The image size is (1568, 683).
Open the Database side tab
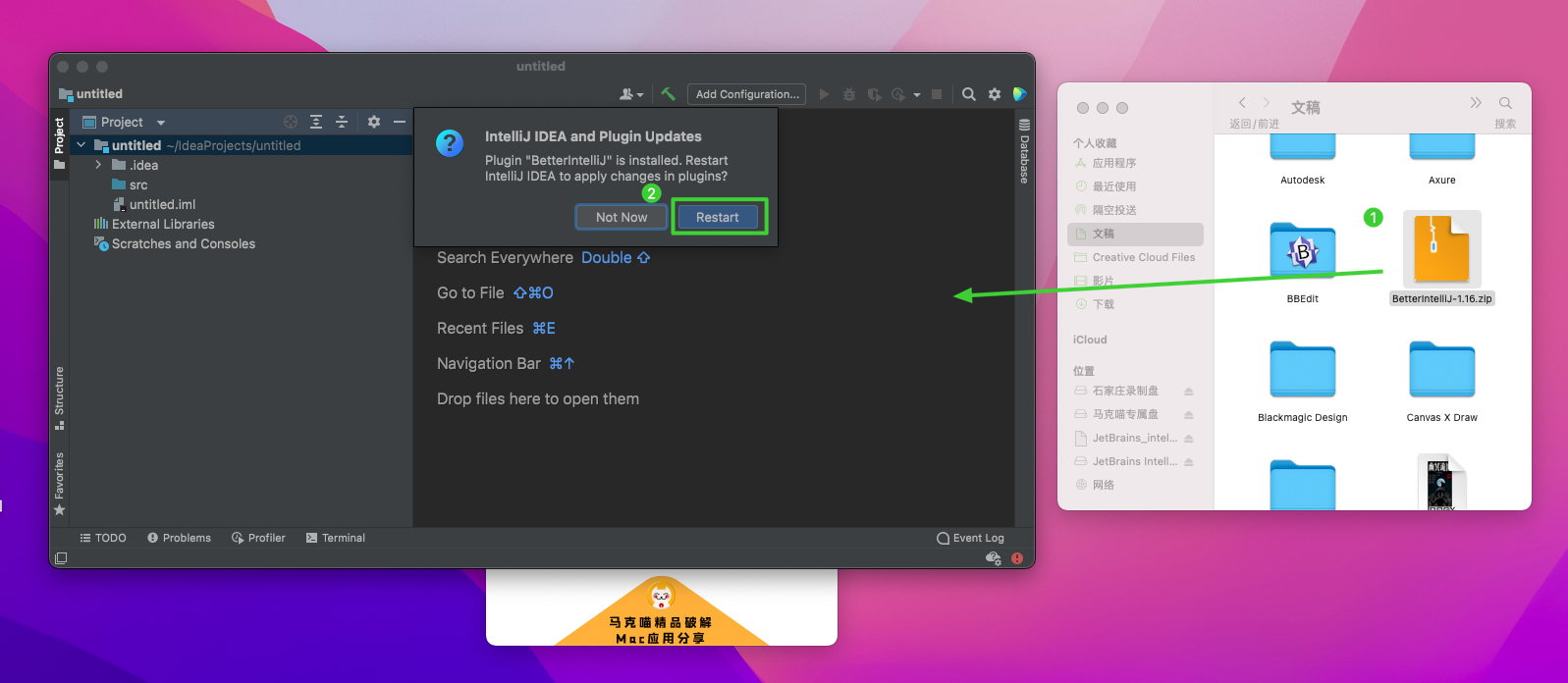1024,151
